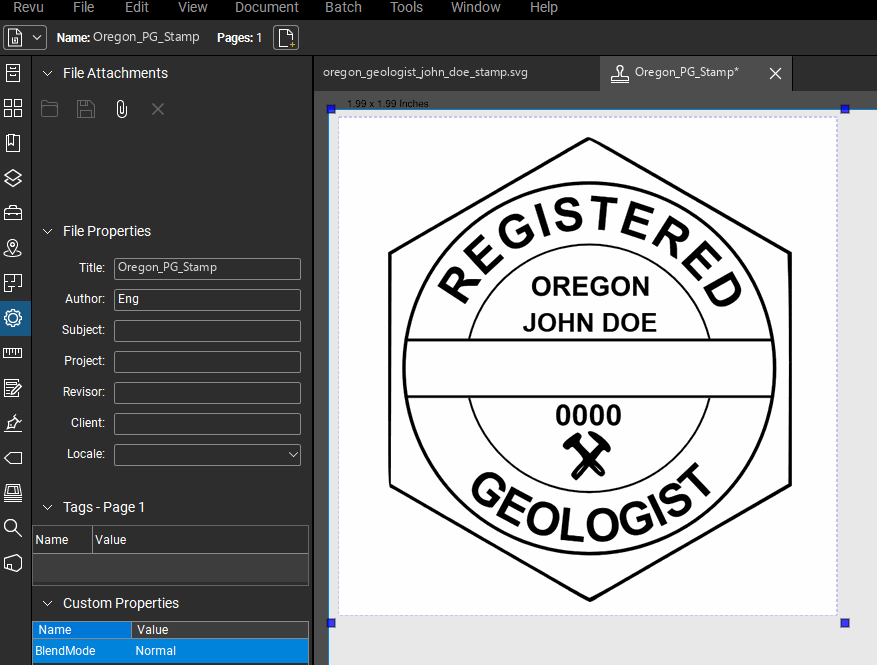
Task: Open the Edit menu
Action: [x=136, y=7]
